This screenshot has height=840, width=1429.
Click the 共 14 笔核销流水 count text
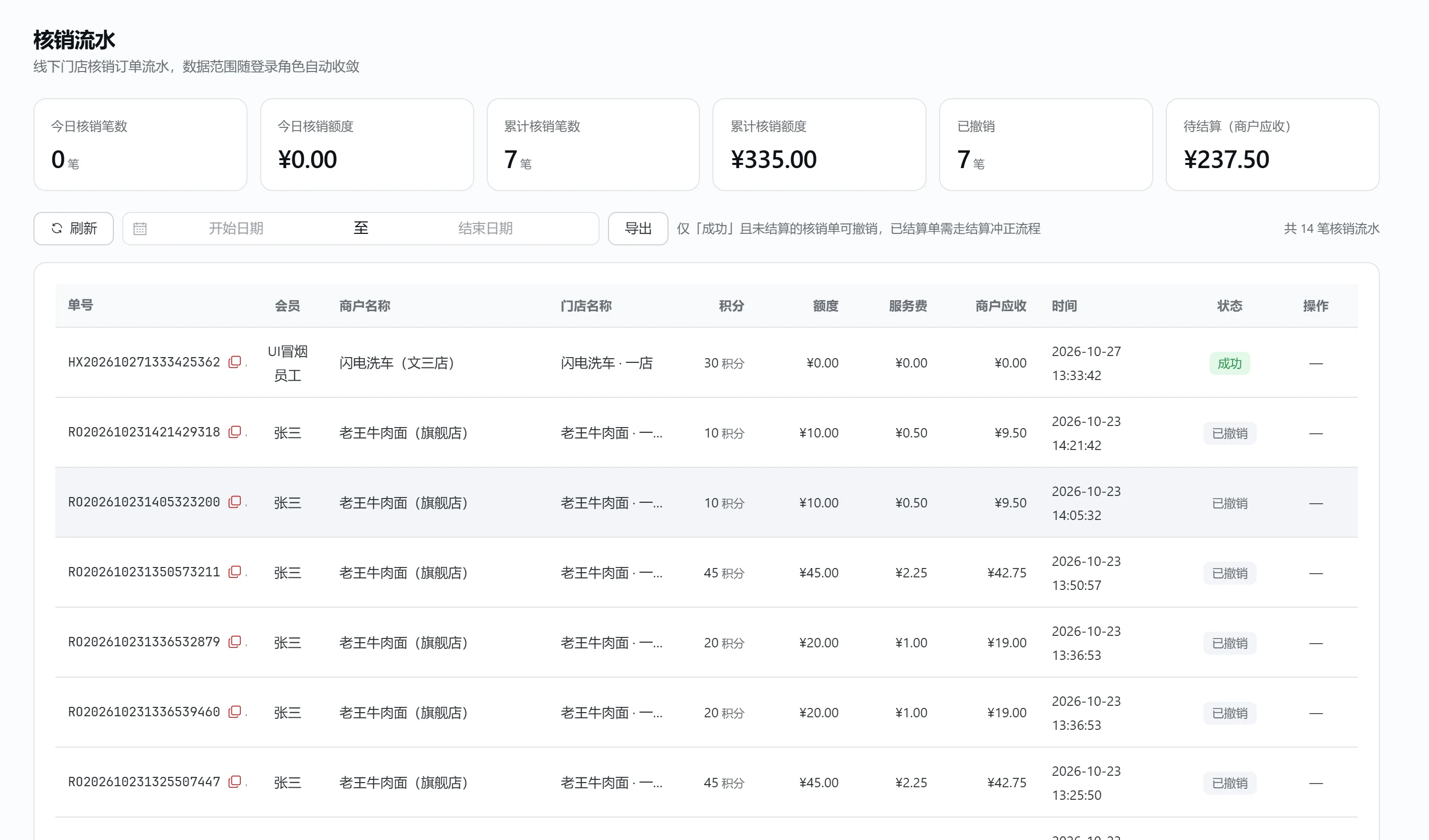point(1331,229)
